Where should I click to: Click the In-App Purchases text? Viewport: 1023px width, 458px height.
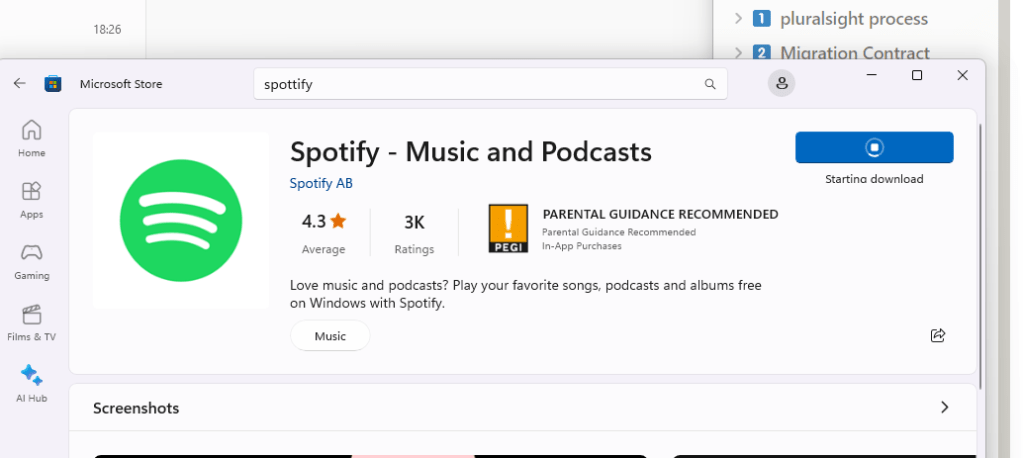pyautogui.click(x=581, y=246)
